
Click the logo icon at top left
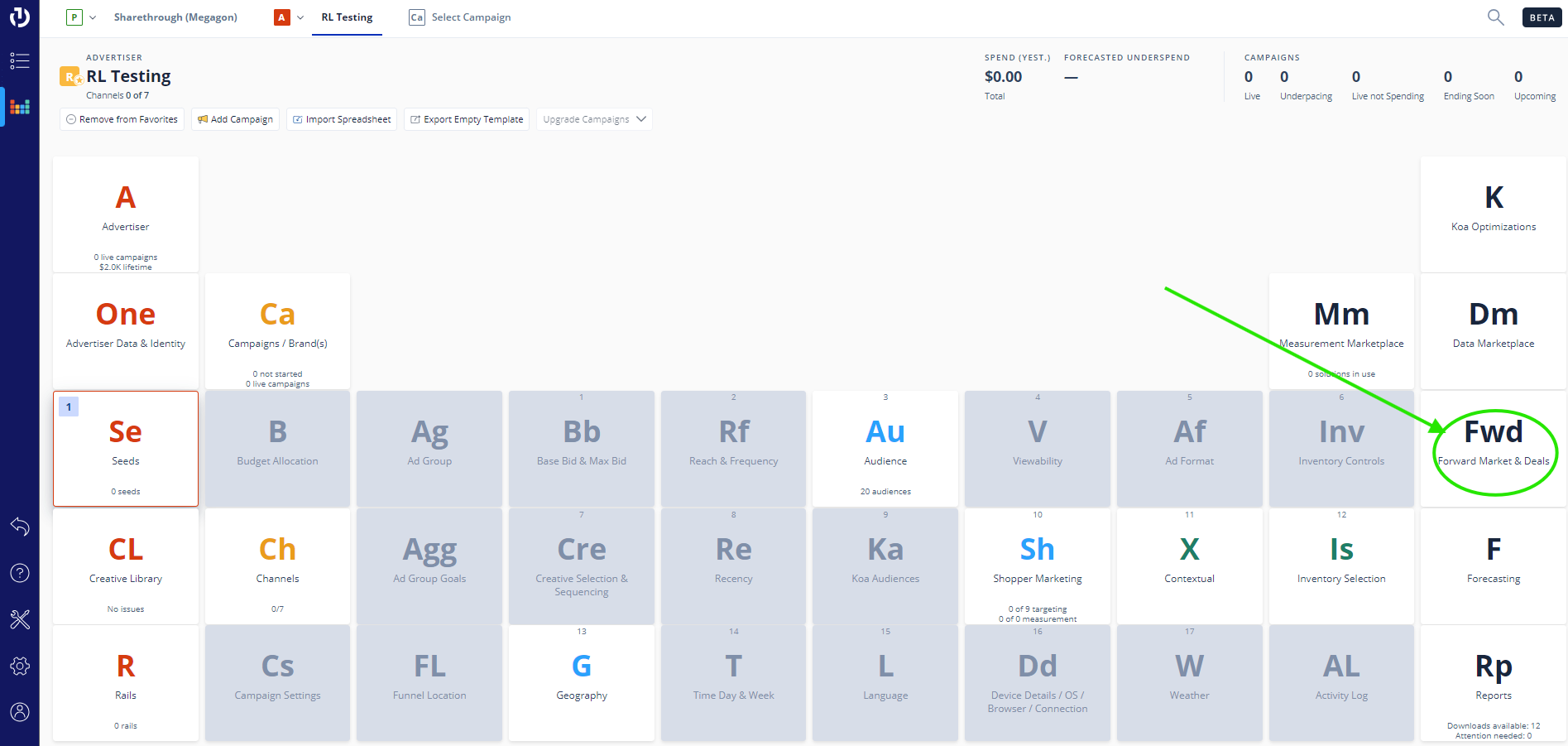[x=20, y=17]
